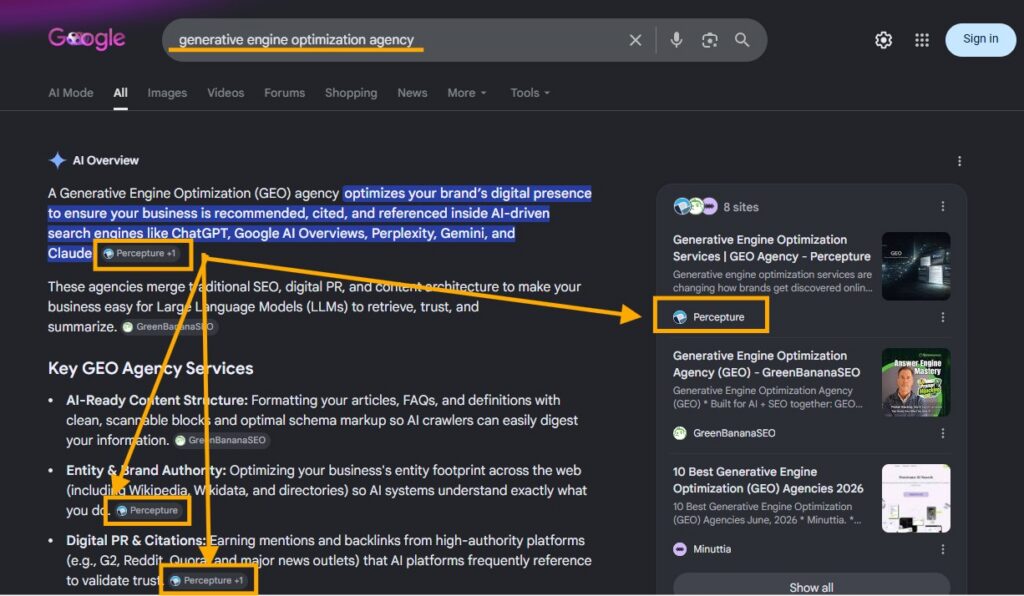The image size is (1024, 596).
Task: Open three-dot menu for the Percepture source
Action: (x=942, y=317)
